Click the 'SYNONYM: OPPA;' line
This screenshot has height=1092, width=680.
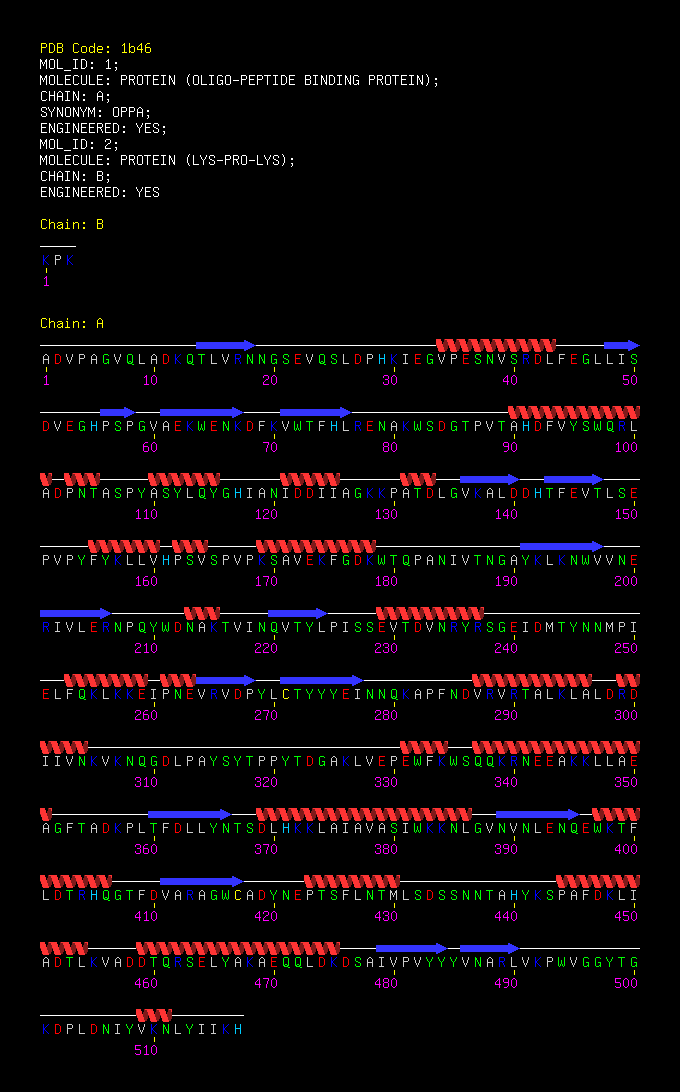click(x=95, y=112)
